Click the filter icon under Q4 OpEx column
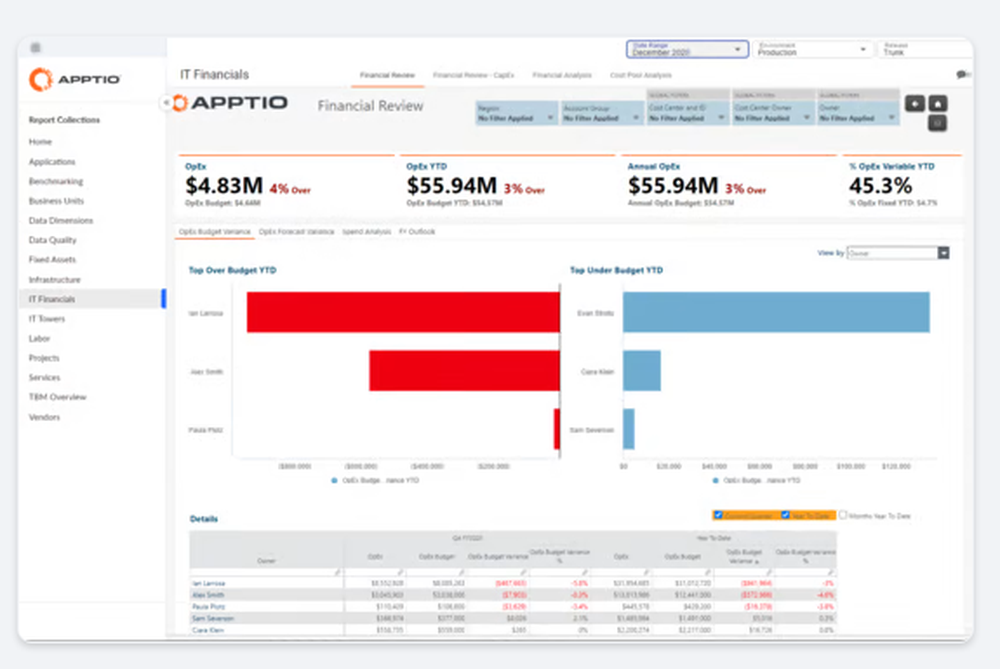The image size is (1000, 669). (x=400, y=572)
